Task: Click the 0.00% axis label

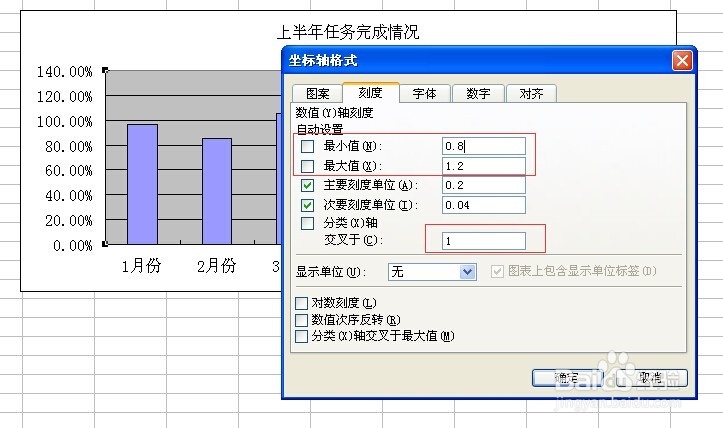Action: (72, 245)
